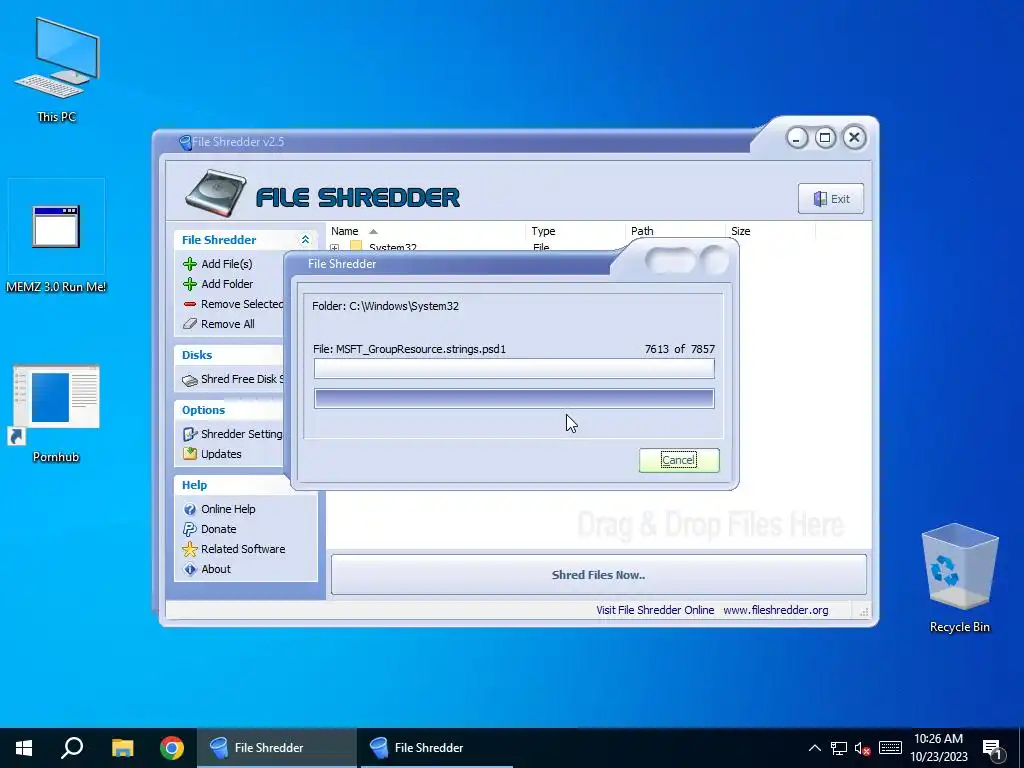1024x768 pixels.
Task: Click the touch keyboard tray icon
Action: (x=890, y=748)
